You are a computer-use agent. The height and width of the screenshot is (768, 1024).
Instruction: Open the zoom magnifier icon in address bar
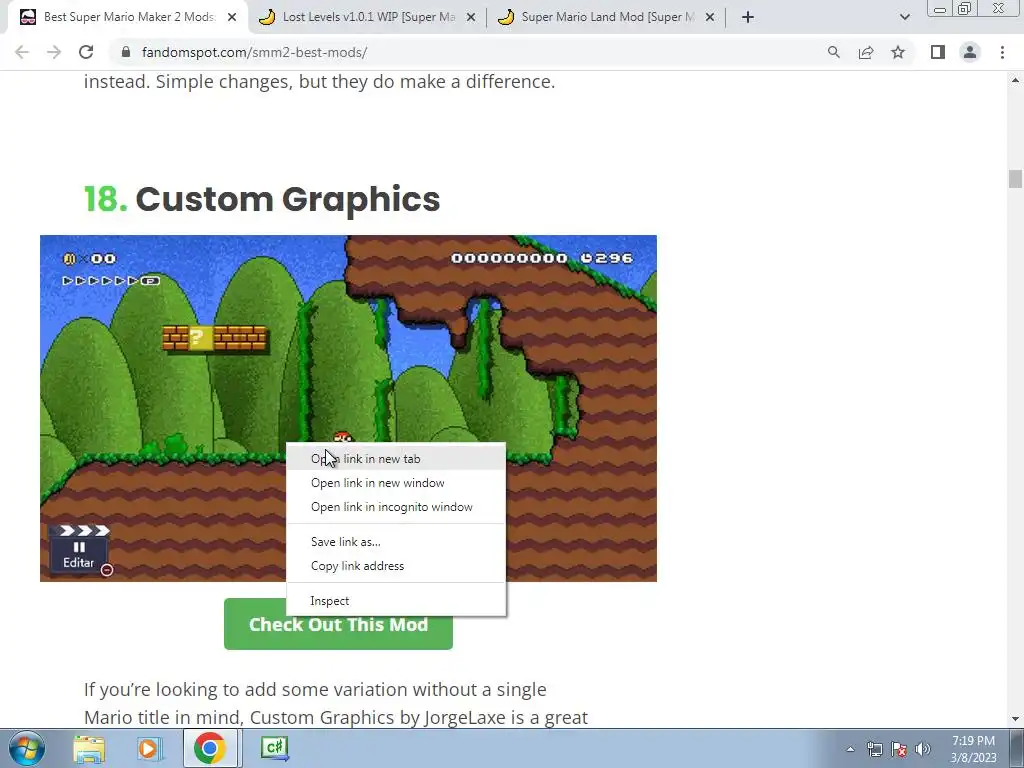click(833, 52)
